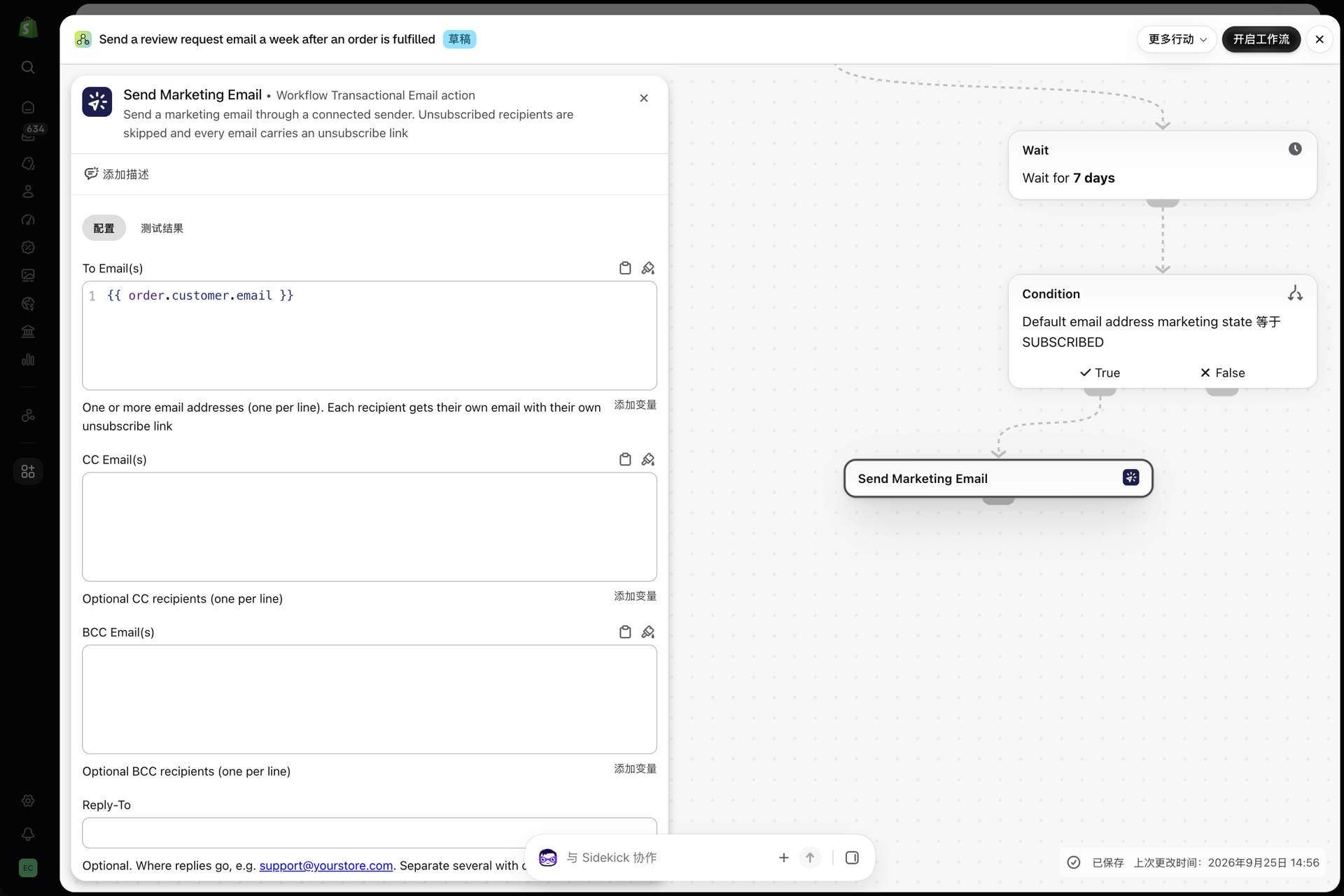Click Sidekick avatar icon
The height and width of the screenshot is (896, 1344).
(548, 857)
